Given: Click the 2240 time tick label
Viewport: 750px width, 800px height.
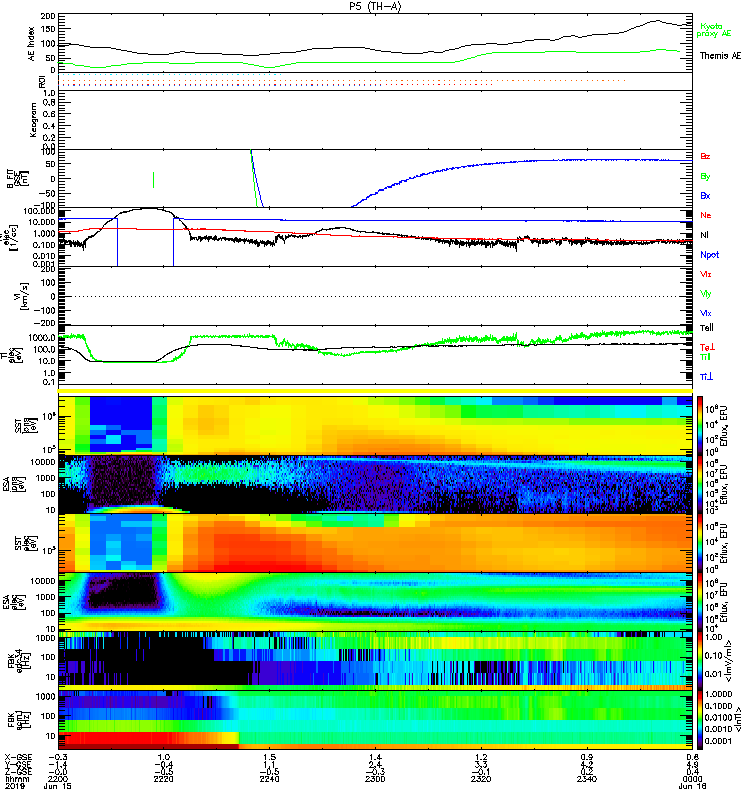Looking at the screenshot, I should pyautogui.click(x=269, y=779).
